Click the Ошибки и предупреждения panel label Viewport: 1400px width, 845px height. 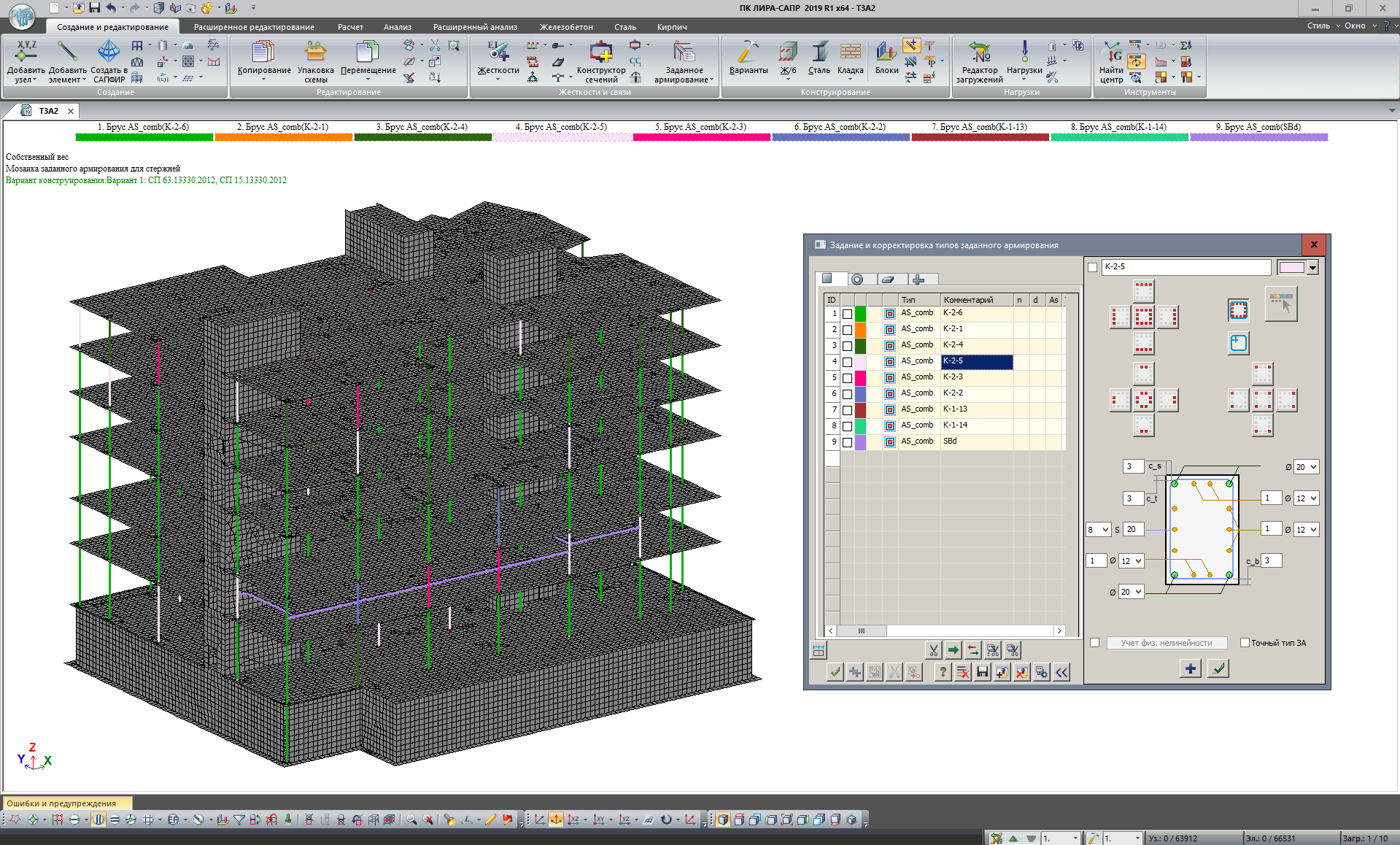tap(61, 803)
